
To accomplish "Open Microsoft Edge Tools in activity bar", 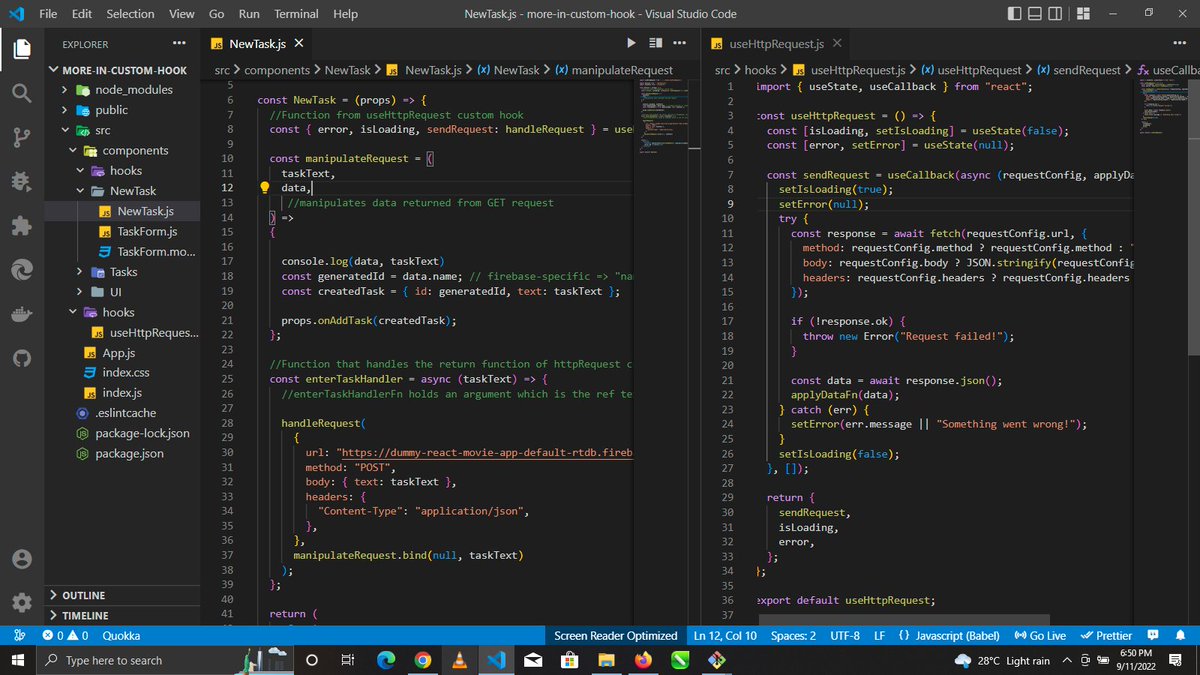I will coord(22,270).
